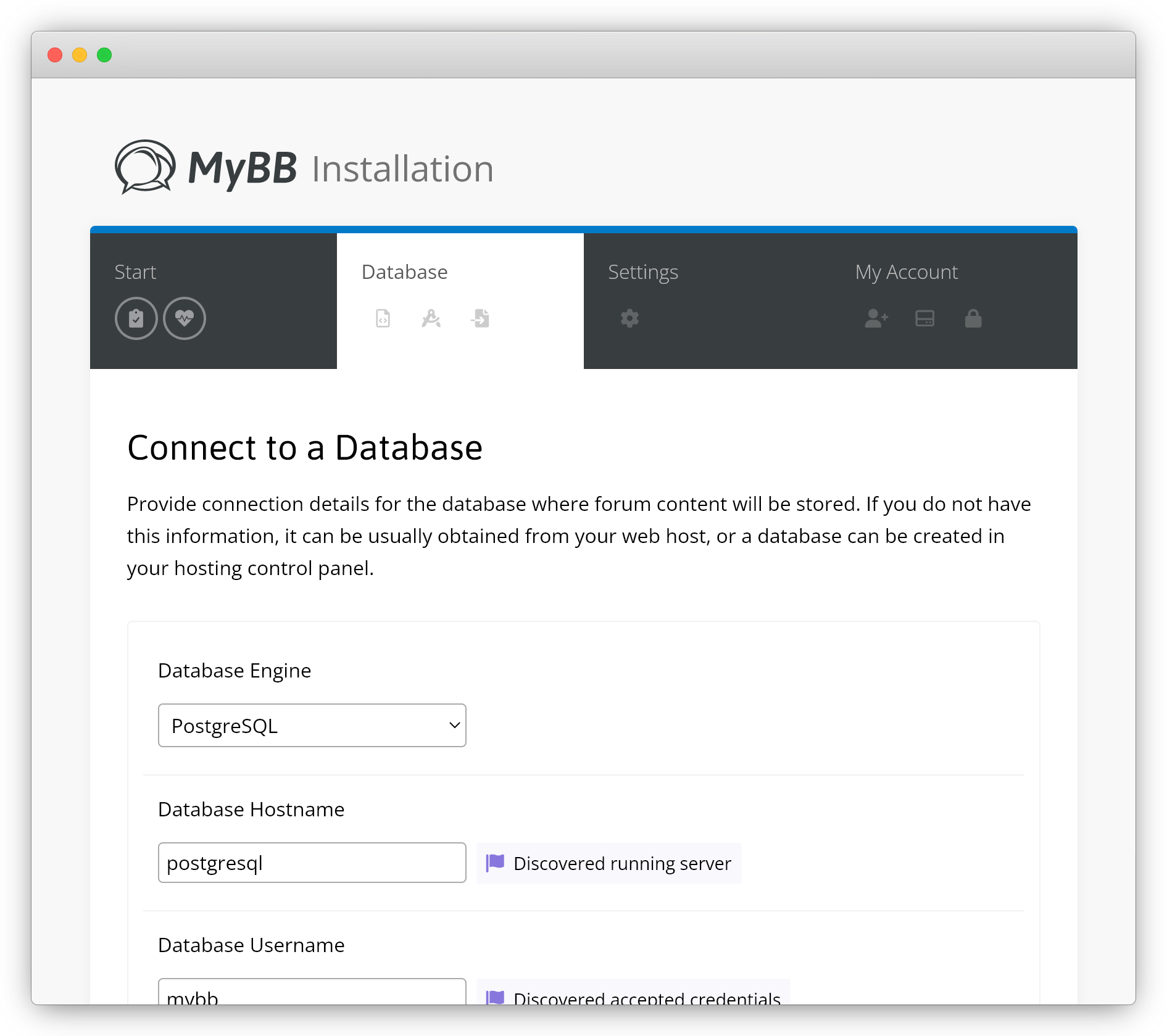This screenshot has height=1036, width=1167.
Task: Open the Database Engine PostgreSQL dropdown
Action: pos(312,726)
